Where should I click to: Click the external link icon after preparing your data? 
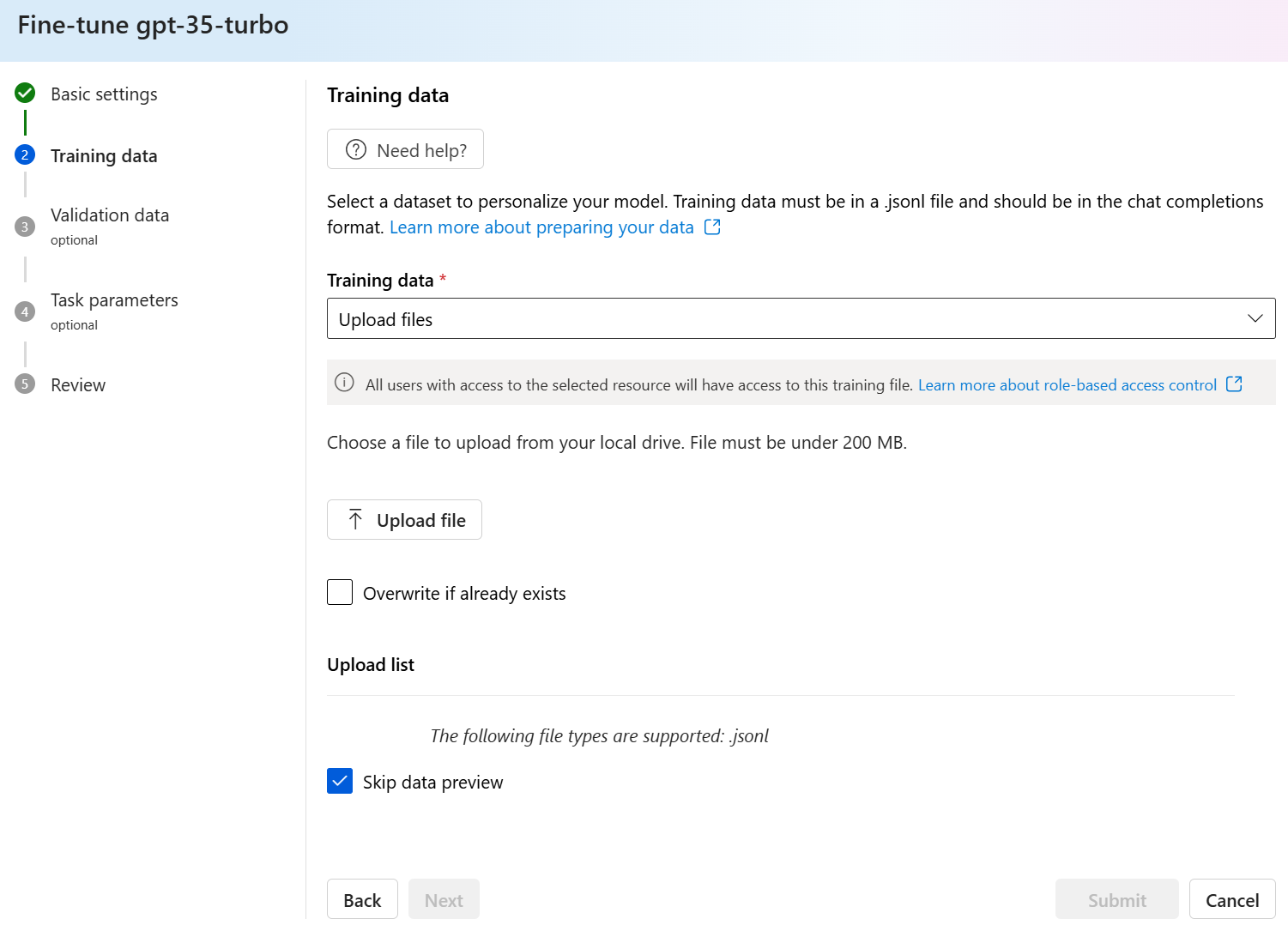712,227
